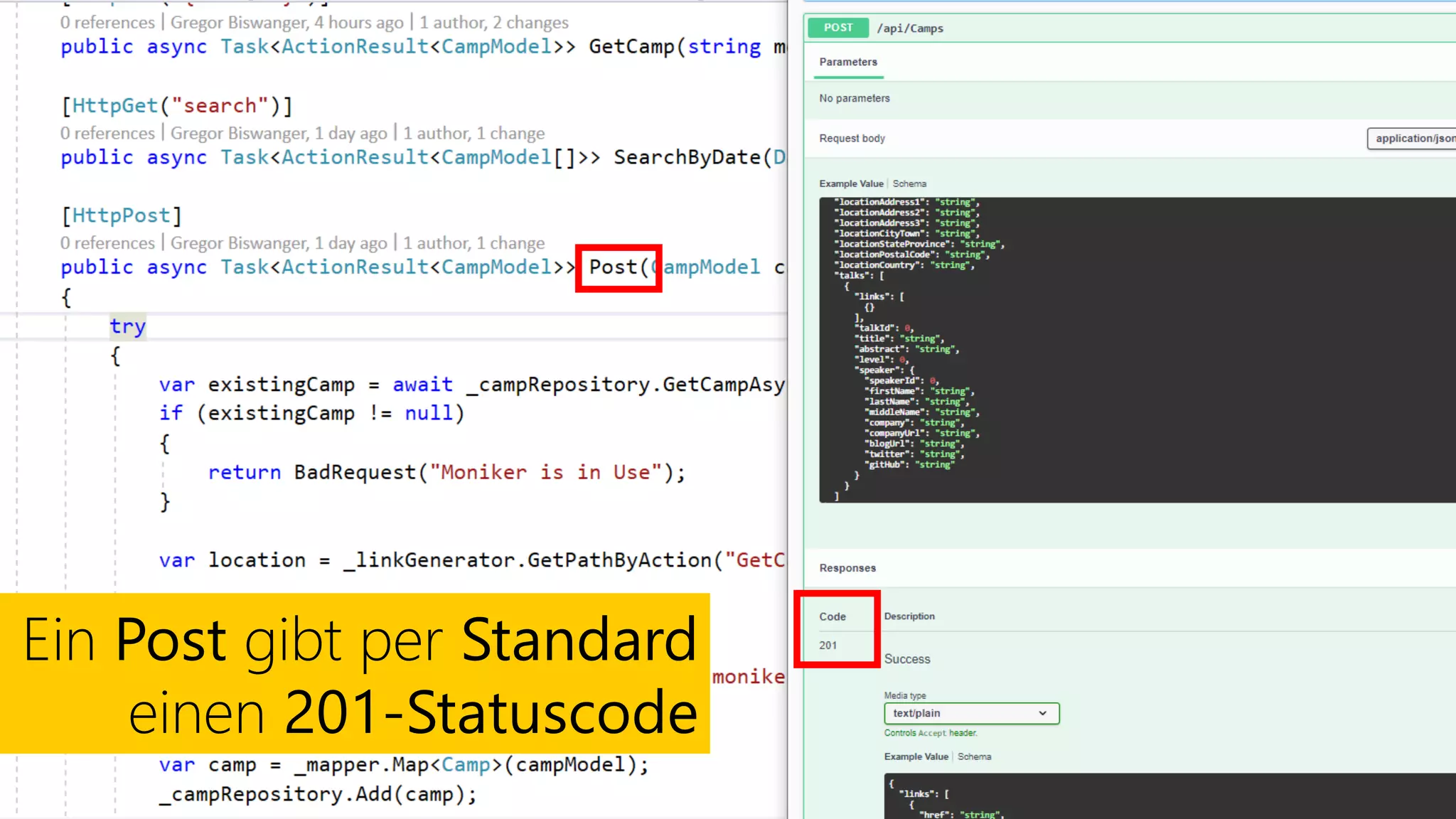Screen dimensions: 1456x819
Task: Open the text/plain media type dropdown
Action: coord(972,713)
